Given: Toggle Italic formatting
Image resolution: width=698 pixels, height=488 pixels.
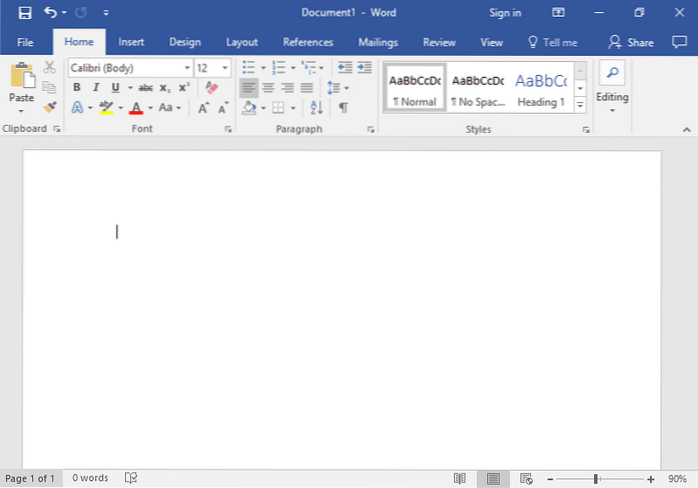Looking at the screenshot, I should click(96, 88).
